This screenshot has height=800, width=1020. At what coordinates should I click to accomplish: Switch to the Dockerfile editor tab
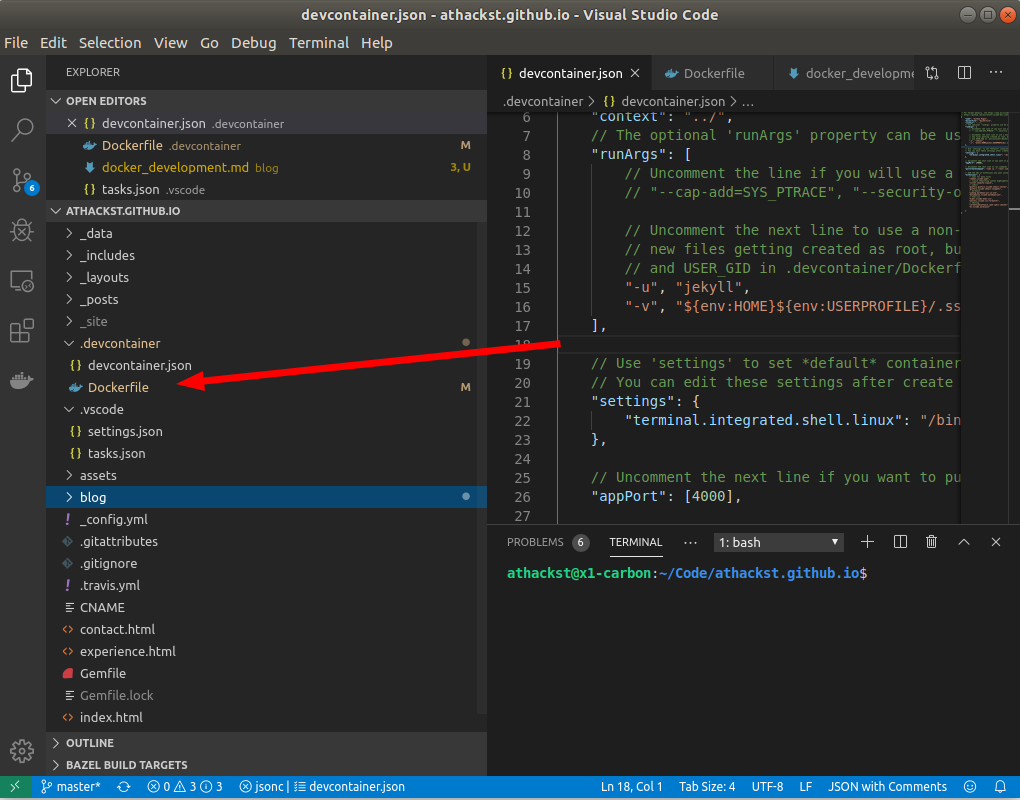[x=712, y=73]
